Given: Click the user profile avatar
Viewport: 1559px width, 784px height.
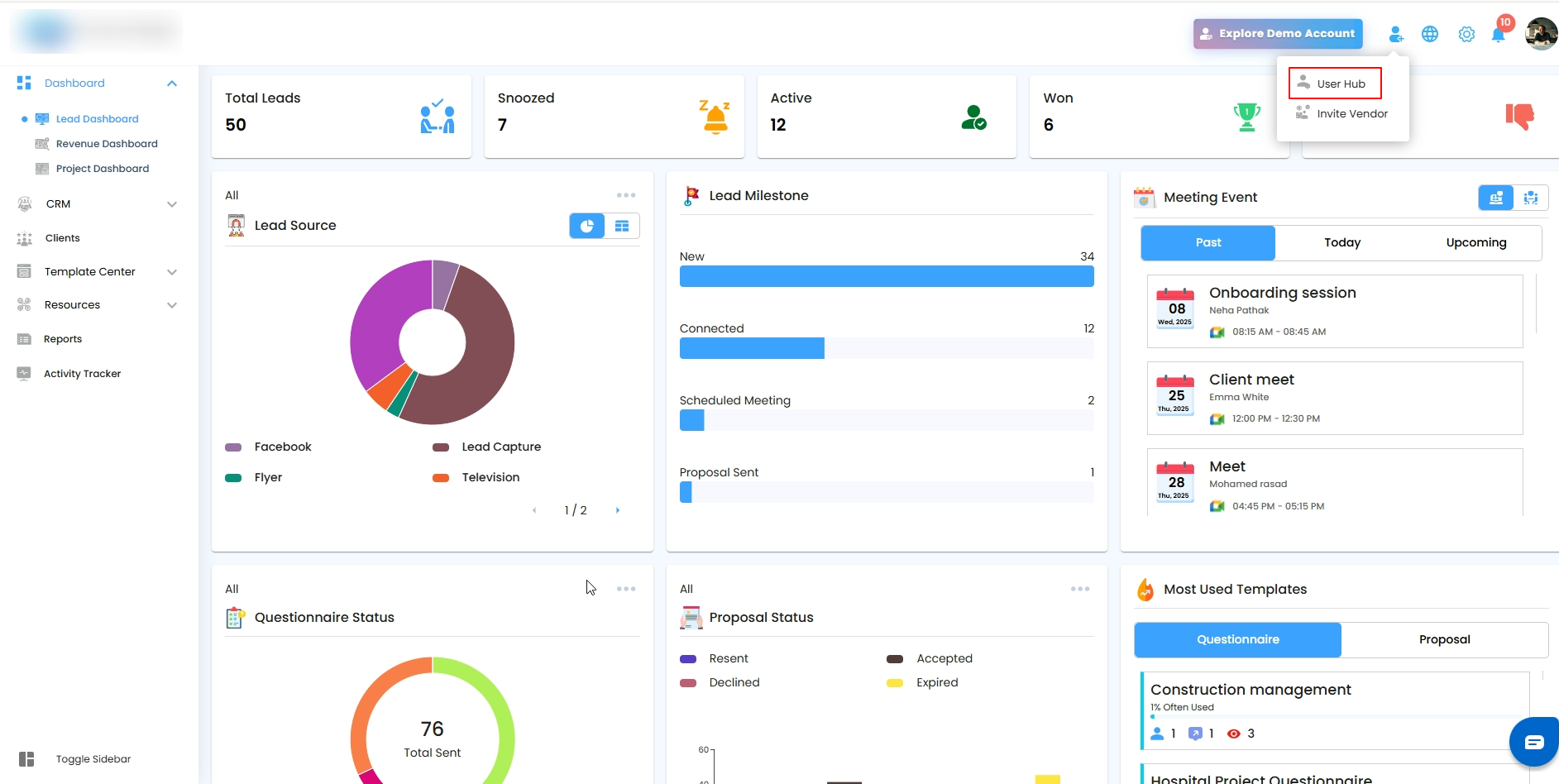Looking at the screenshot, I should point(1542,34).
